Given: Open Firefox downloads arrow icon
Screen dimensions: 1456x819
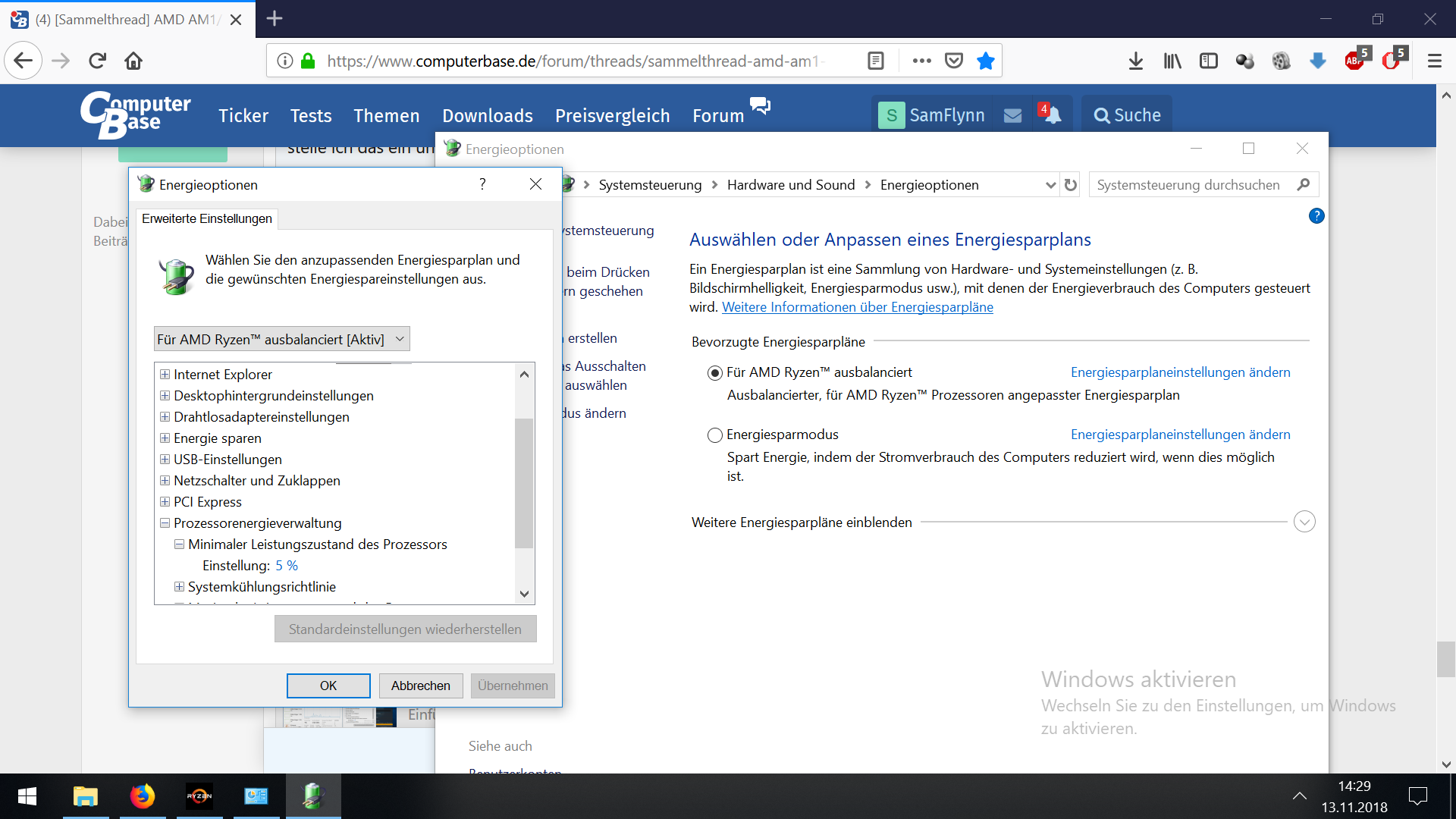Looking at the screenshot, I should pyautogui.click(x=1135, y=61).
